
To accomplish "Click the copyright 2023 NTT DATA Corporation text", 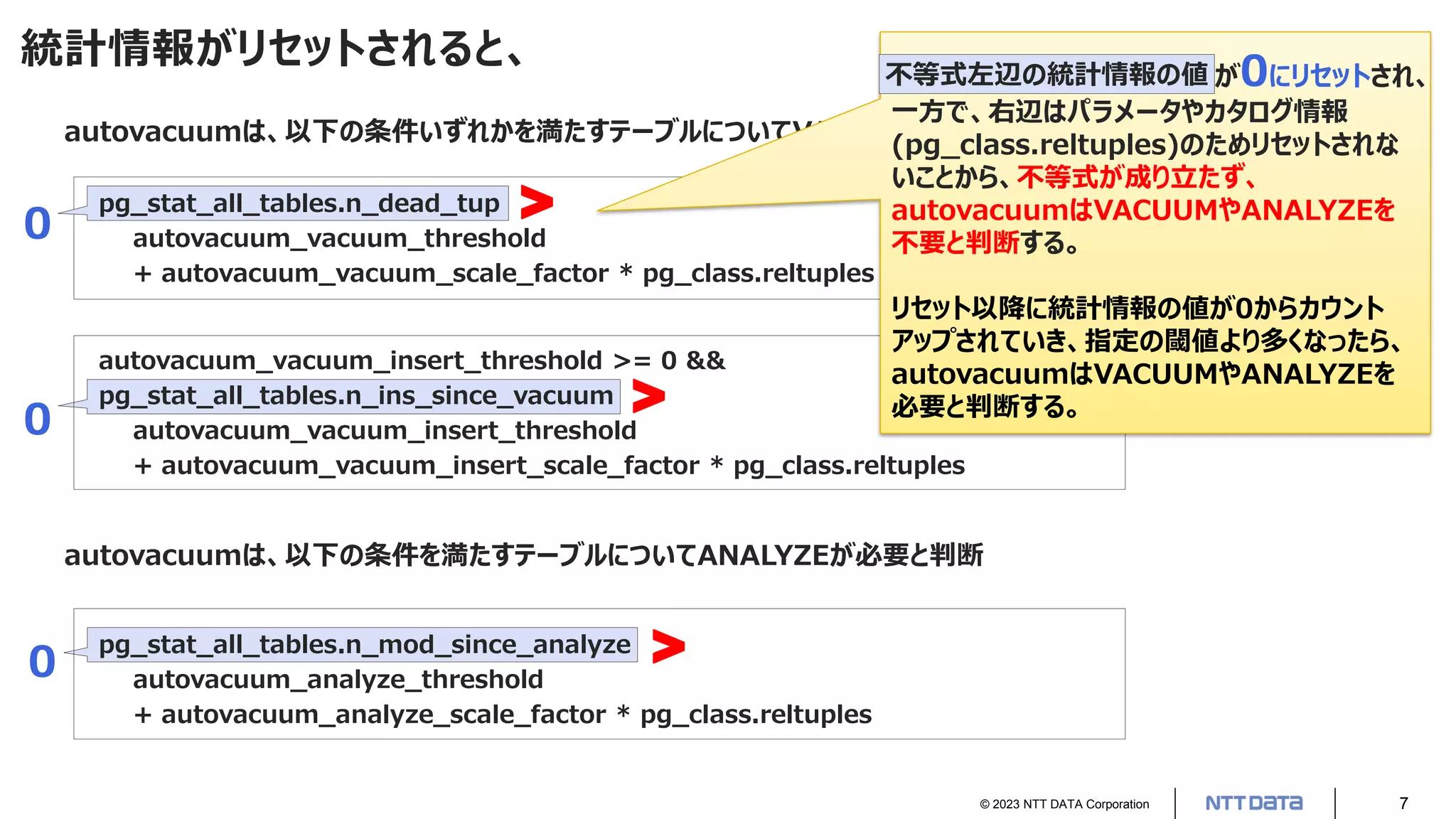I will (1064, 804).
